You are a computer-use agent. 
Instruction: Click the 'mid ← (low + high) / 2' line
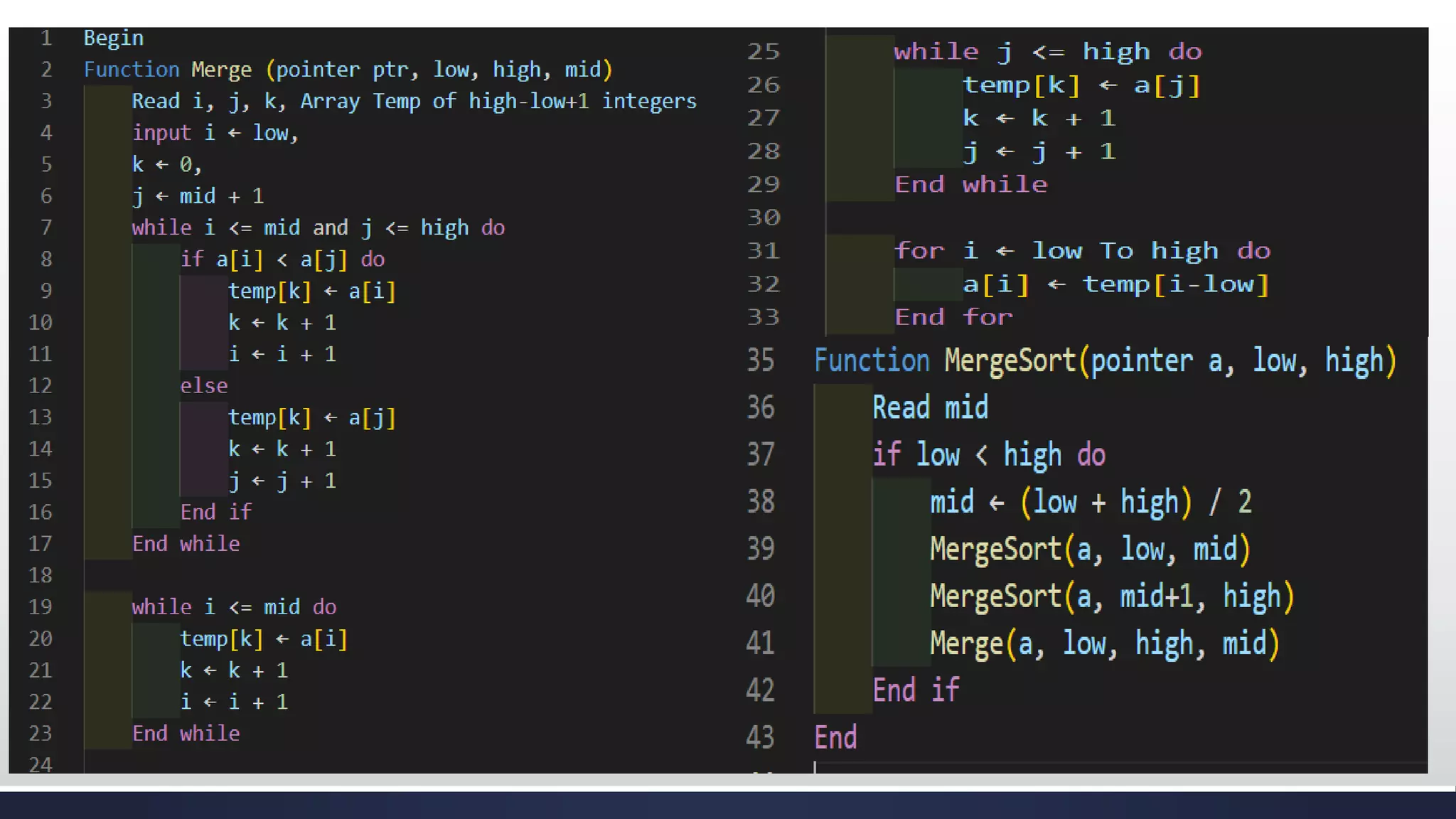coord(1091,503)
